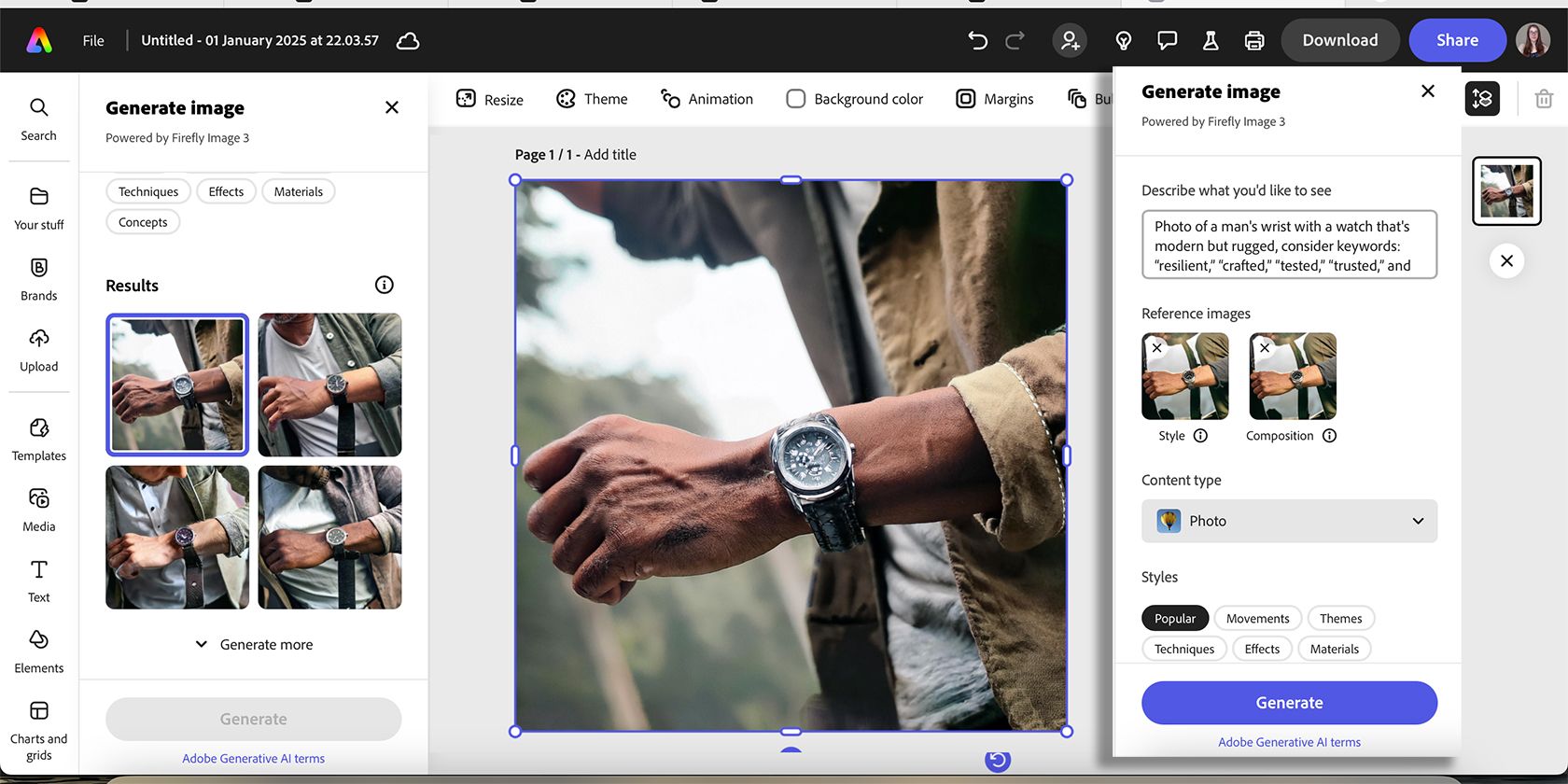Open the Content type Photo dropdown
The image size is (1568, 784).
[1288, 521]
